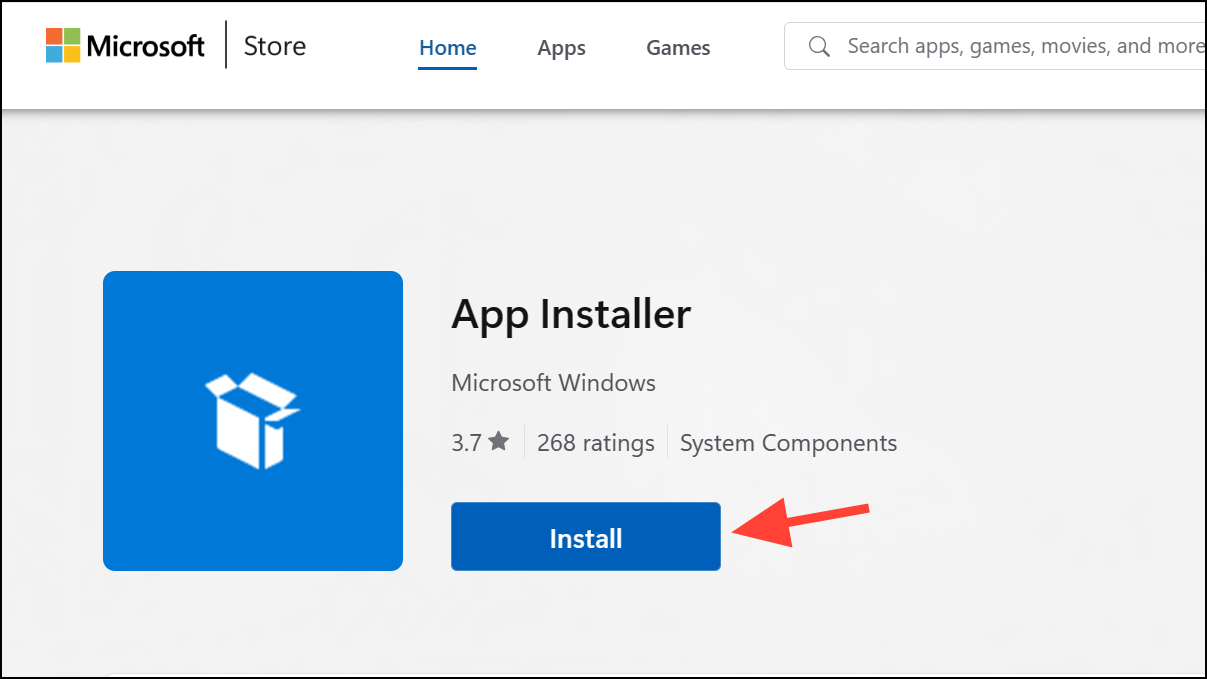
Task: Click the star rating icon
Action: pos(498,440)
